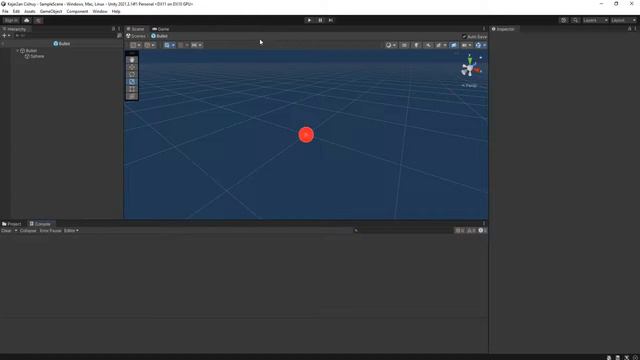This screenshot has width=640, height=360.
Task: Open the scene camera settings dropdown
Action: coord(466,45)
